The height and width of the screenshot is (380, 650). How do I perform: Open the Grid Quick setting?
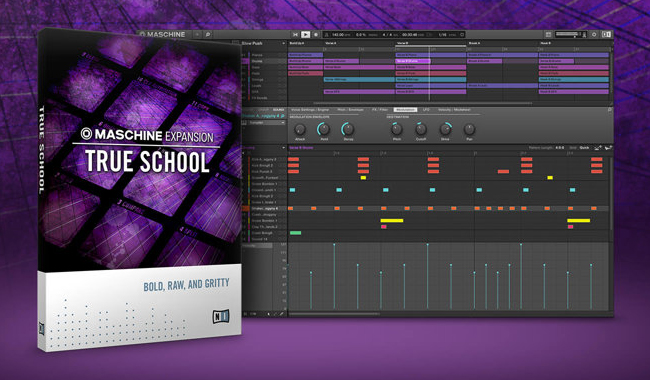584,148
